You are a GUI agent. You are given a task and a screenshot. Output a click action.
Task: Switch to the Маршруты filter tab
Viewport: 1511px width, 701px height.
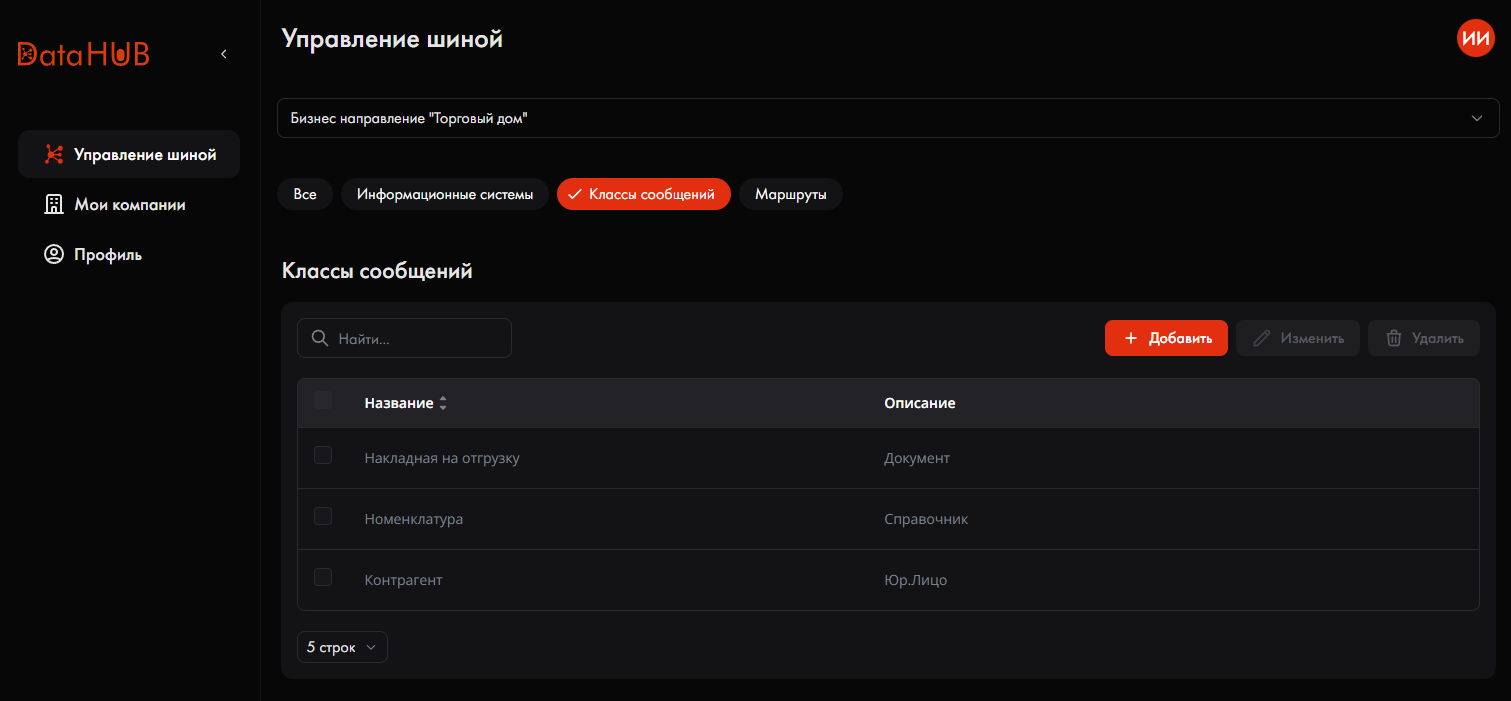(791, 194)
